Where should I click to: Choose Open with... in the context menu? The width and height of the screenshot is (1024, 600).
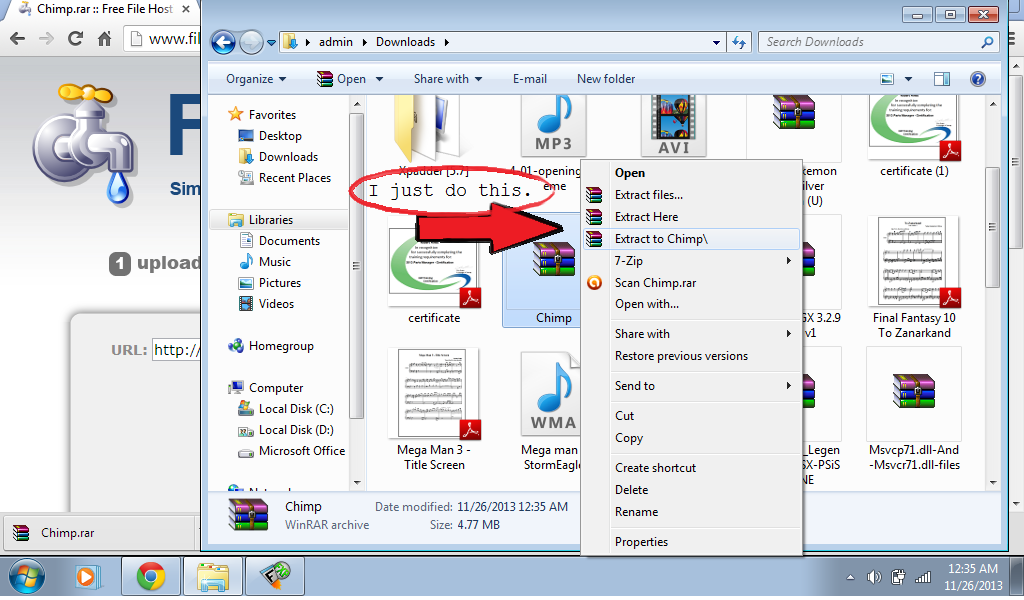point(692,304)
